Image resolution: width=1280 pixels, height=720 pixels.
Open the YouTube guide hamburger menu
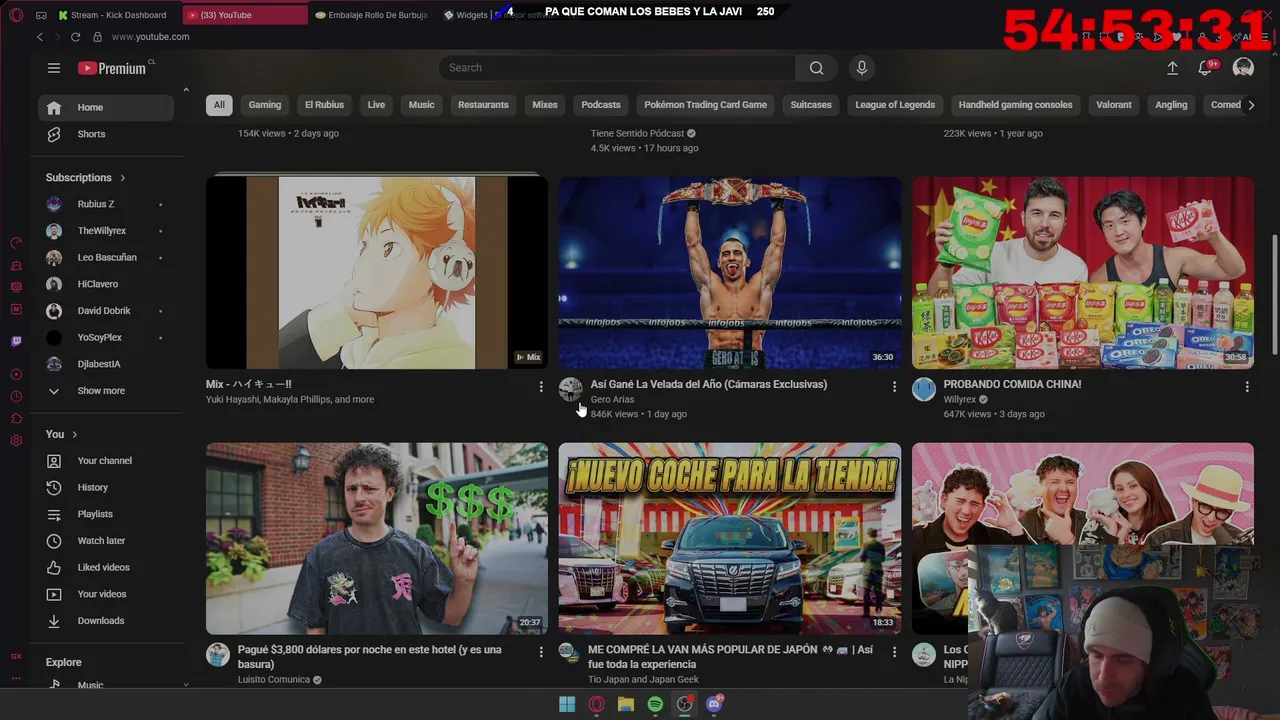(54, 68)
